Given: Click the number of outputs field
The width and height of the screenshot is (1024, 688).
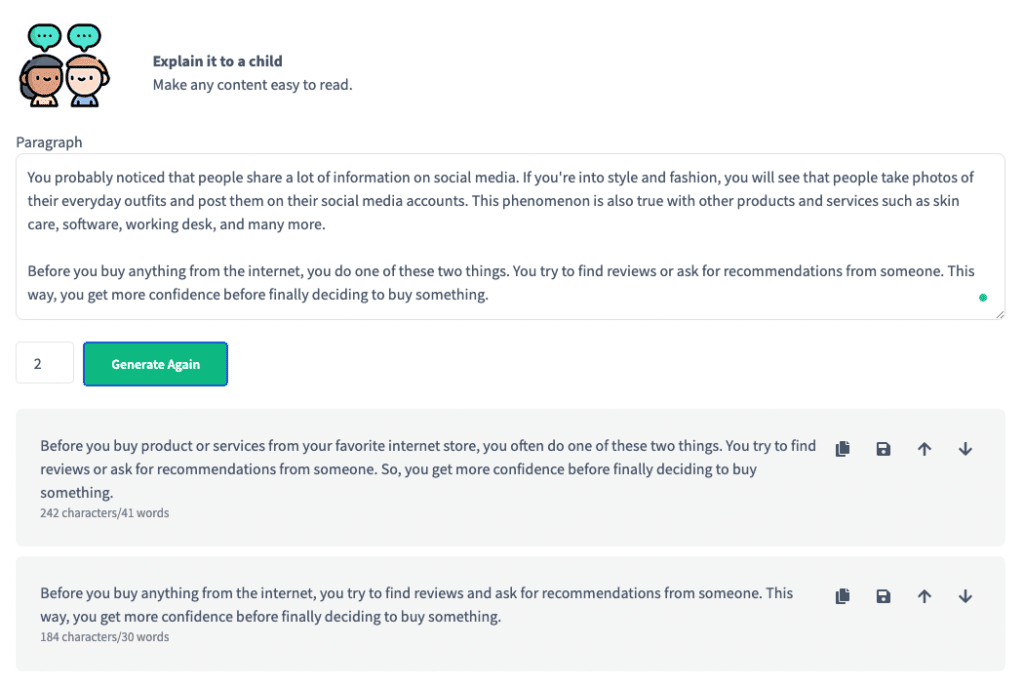Looking at the screenshot, I should 44,363.
